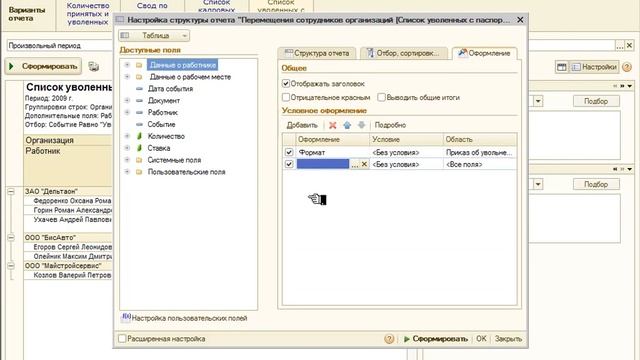Click the upper Подбор button in main window
Screen dimensions: 640x360
[x=596, y=101]
